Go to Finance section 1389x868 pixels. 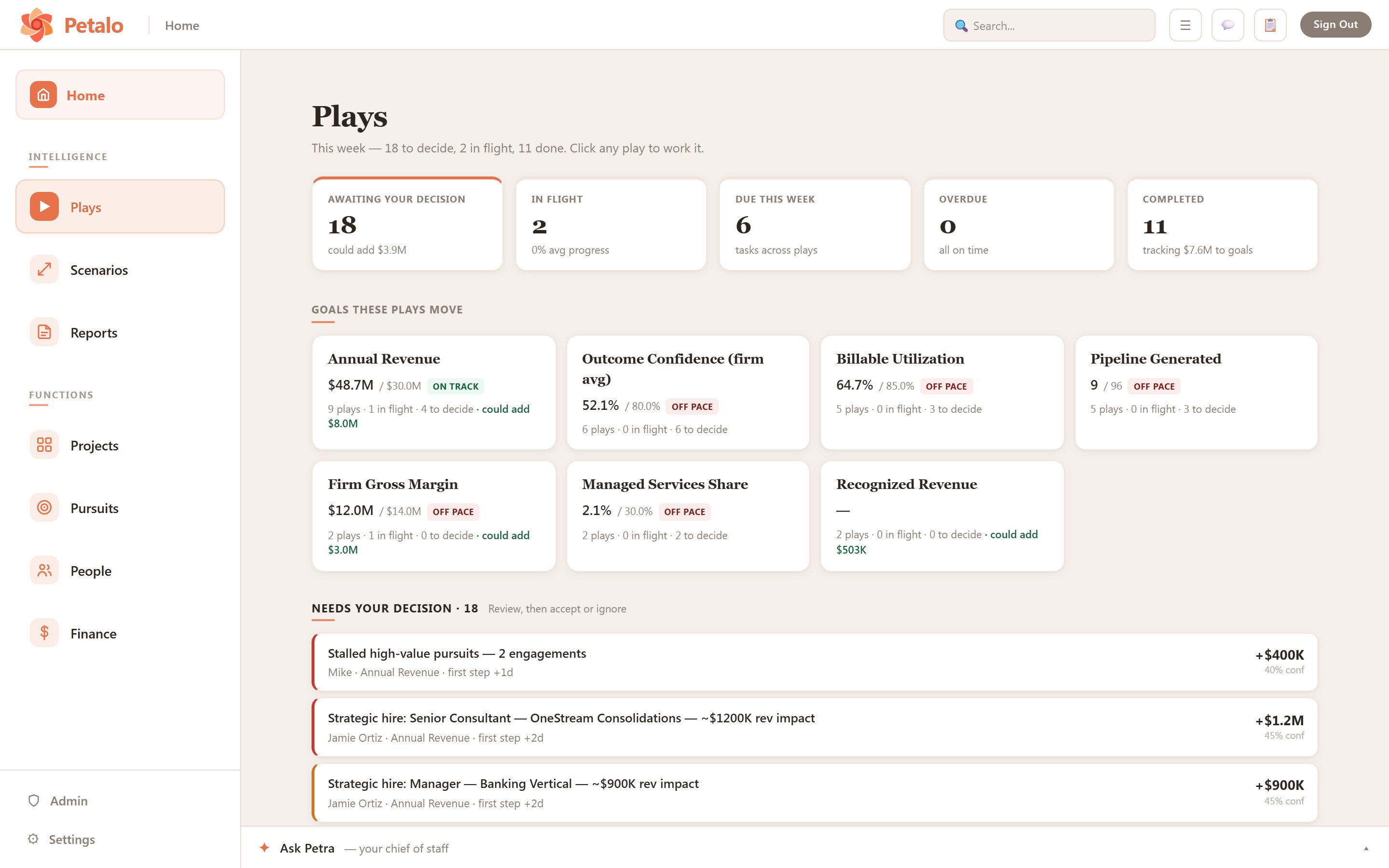120,633
